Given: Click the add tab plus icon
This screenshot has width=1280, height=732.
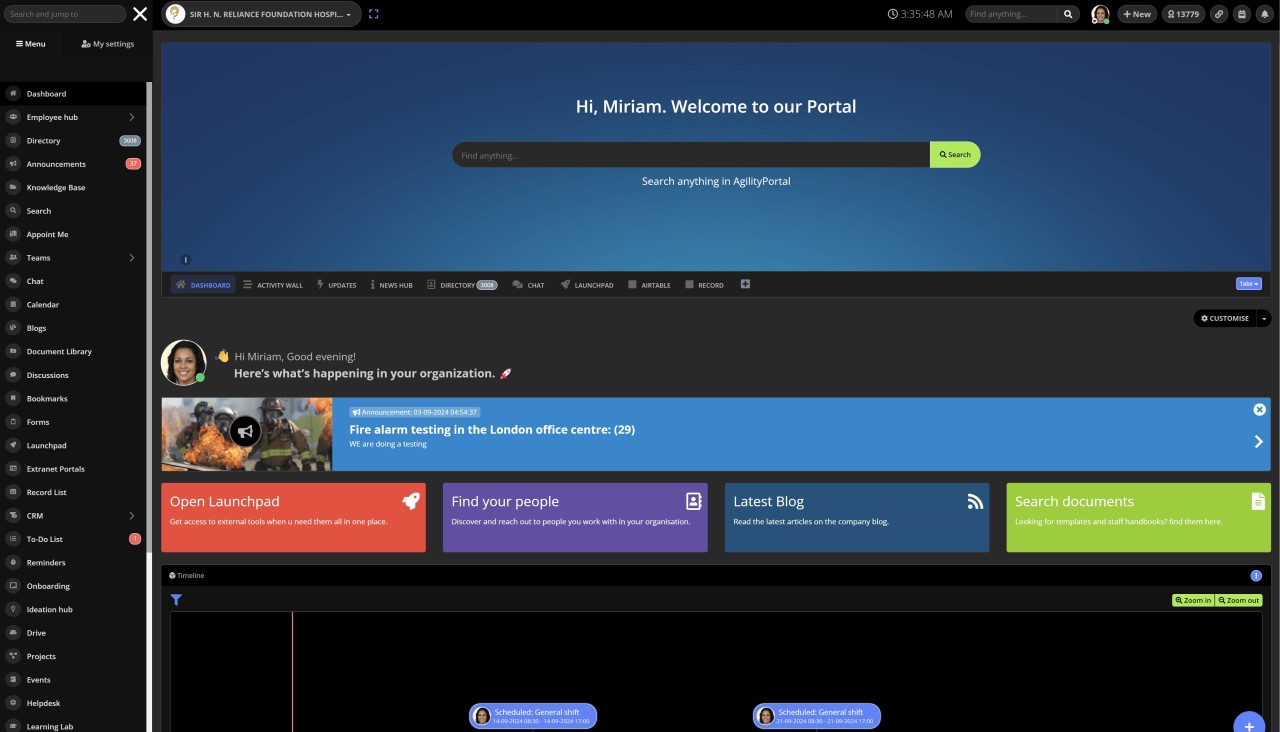Looking at the screenshot, I should coord(745,285).
